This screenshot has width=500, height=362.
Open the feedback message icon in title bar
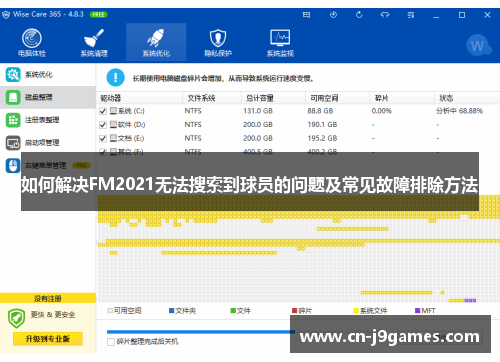(306, 15)
